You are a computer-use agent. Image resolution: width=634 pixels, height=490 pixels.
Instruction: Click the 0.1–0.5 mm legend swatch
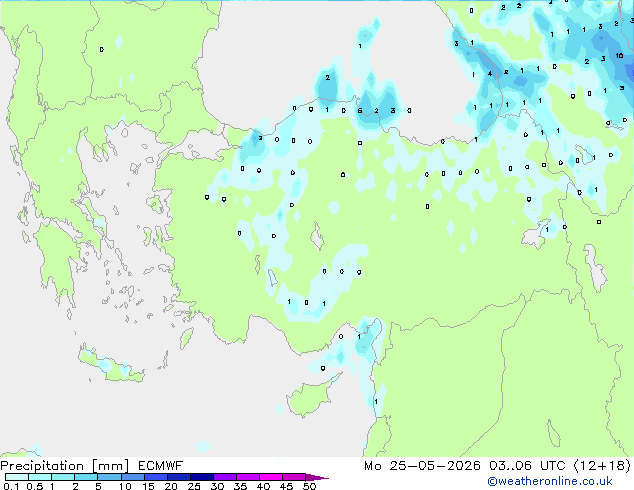pyautogui.click(x=17, y=477)
